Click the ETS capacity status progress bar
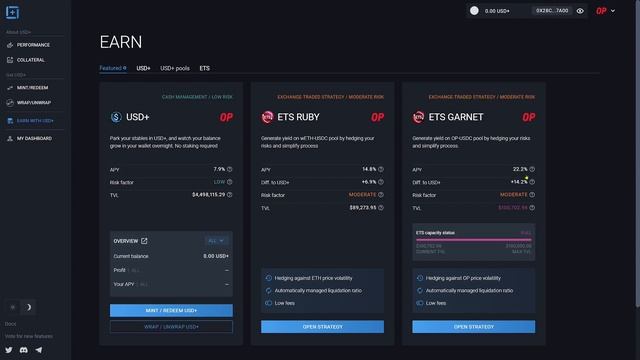 coord(473,240)
